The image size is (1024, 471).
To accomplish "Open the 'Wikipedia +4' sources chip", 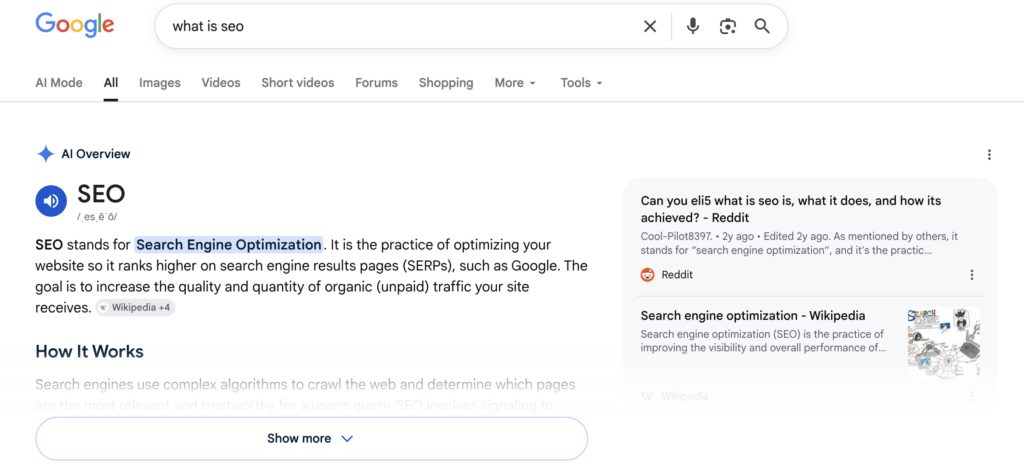I will [135, 307].
